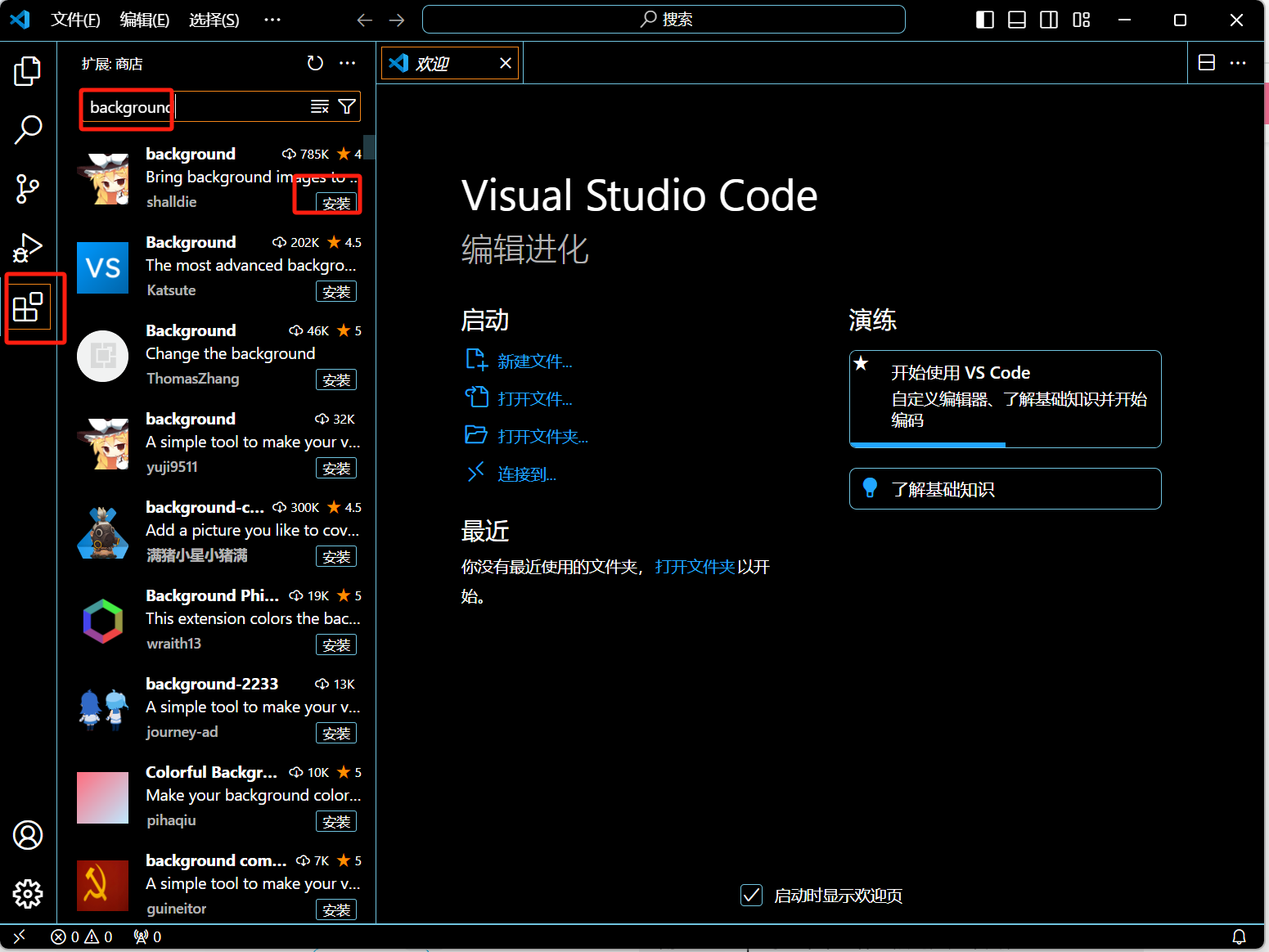Screen dimensions: 1269x952
Task: Open Colorful Background gradient thumbnail
Action: pyautogui.click(x=103, y=797)
